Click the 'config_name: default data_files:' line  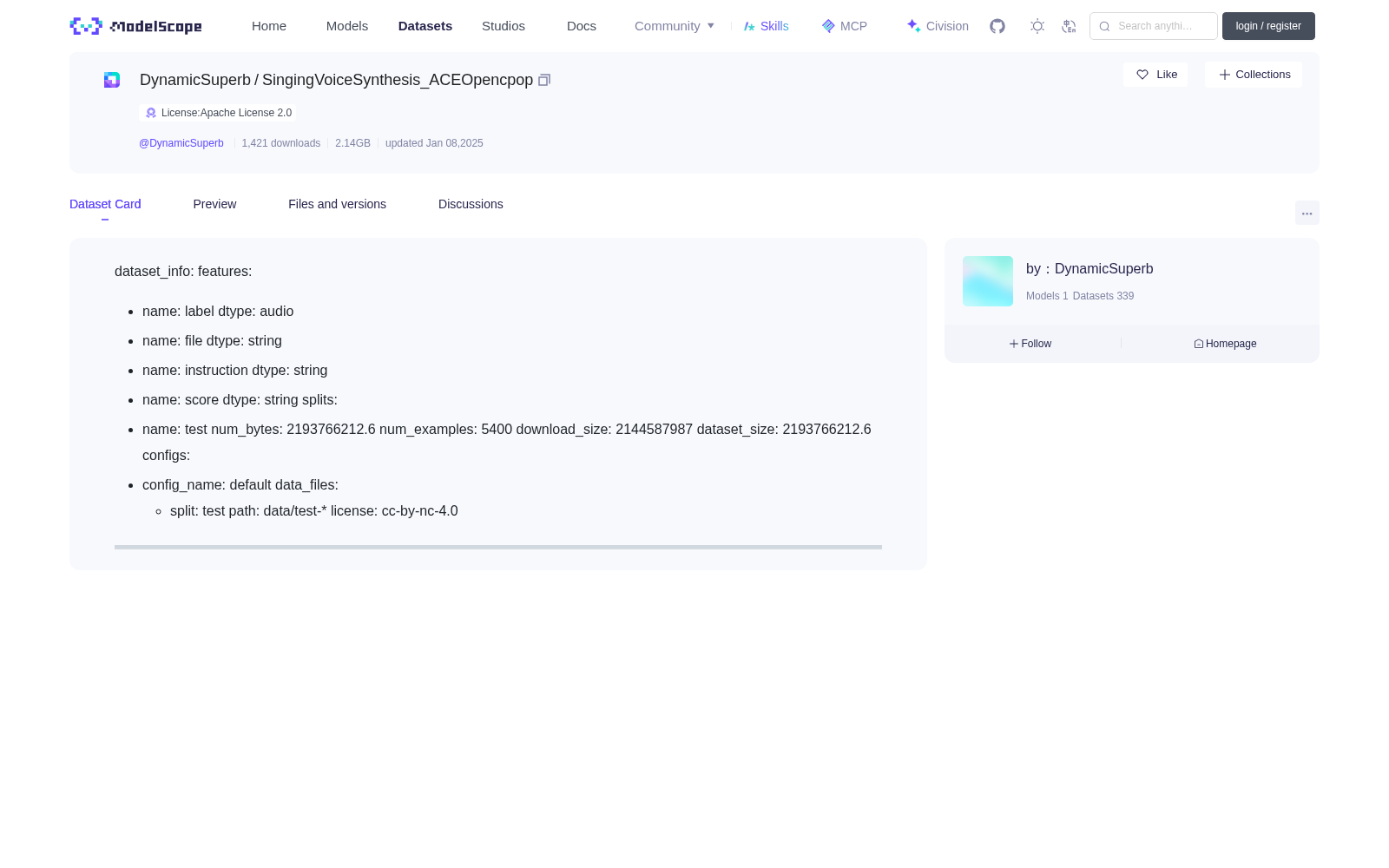click(240, 485)
